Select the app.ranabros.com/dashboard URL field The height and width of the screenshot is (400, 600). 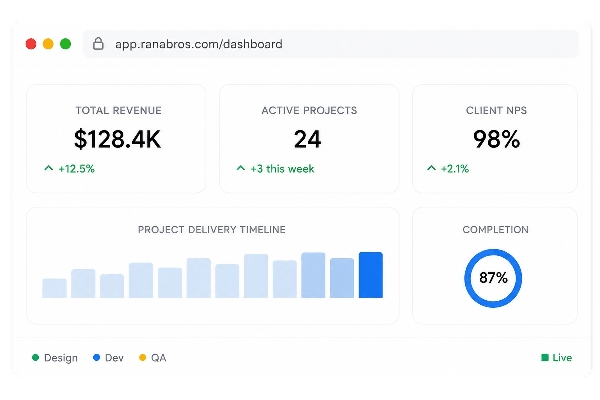pyautogui.click(x=331, y=44)
